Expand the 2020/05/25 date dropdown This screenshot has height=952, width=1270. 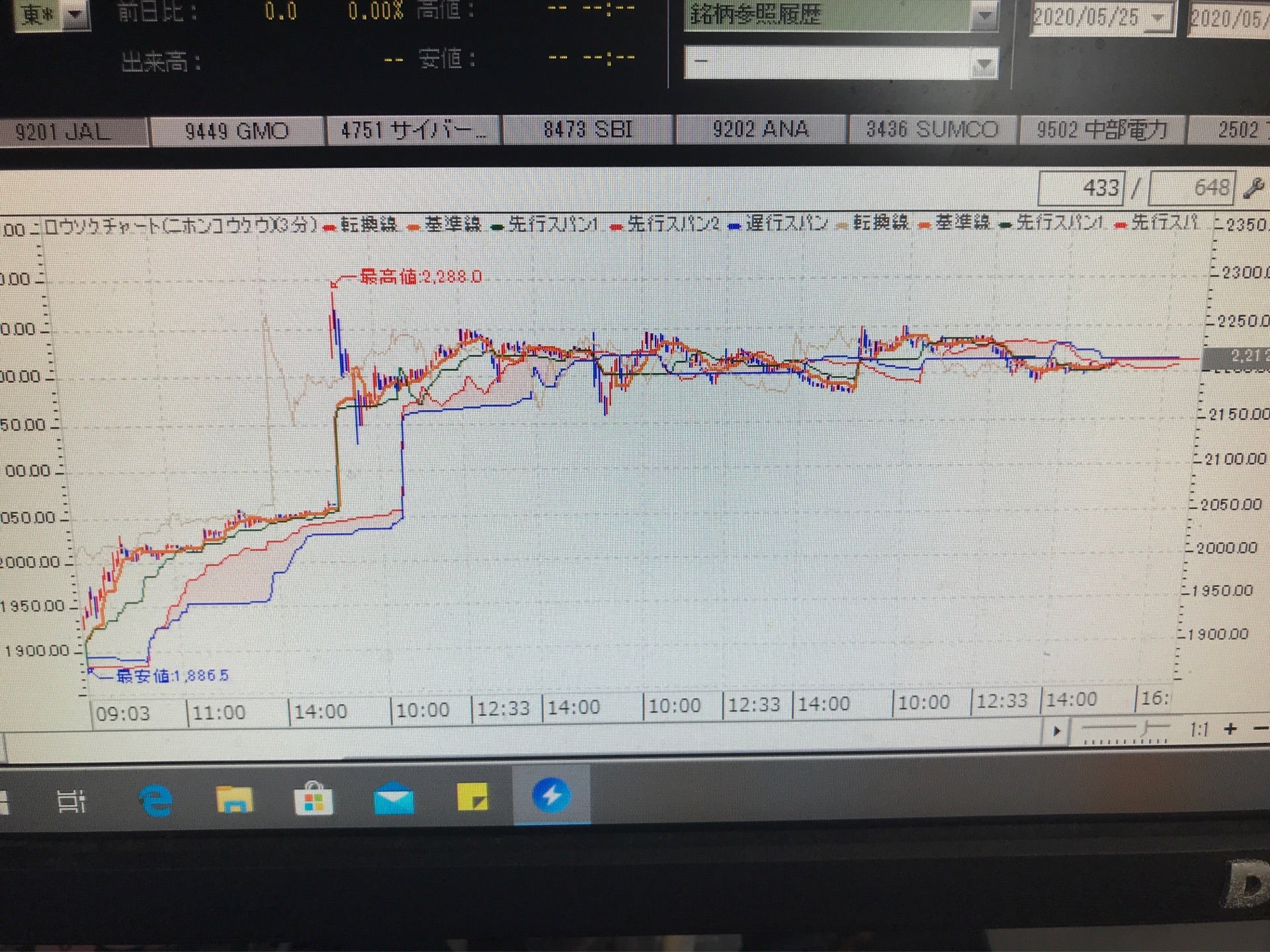click(1158, 19)
